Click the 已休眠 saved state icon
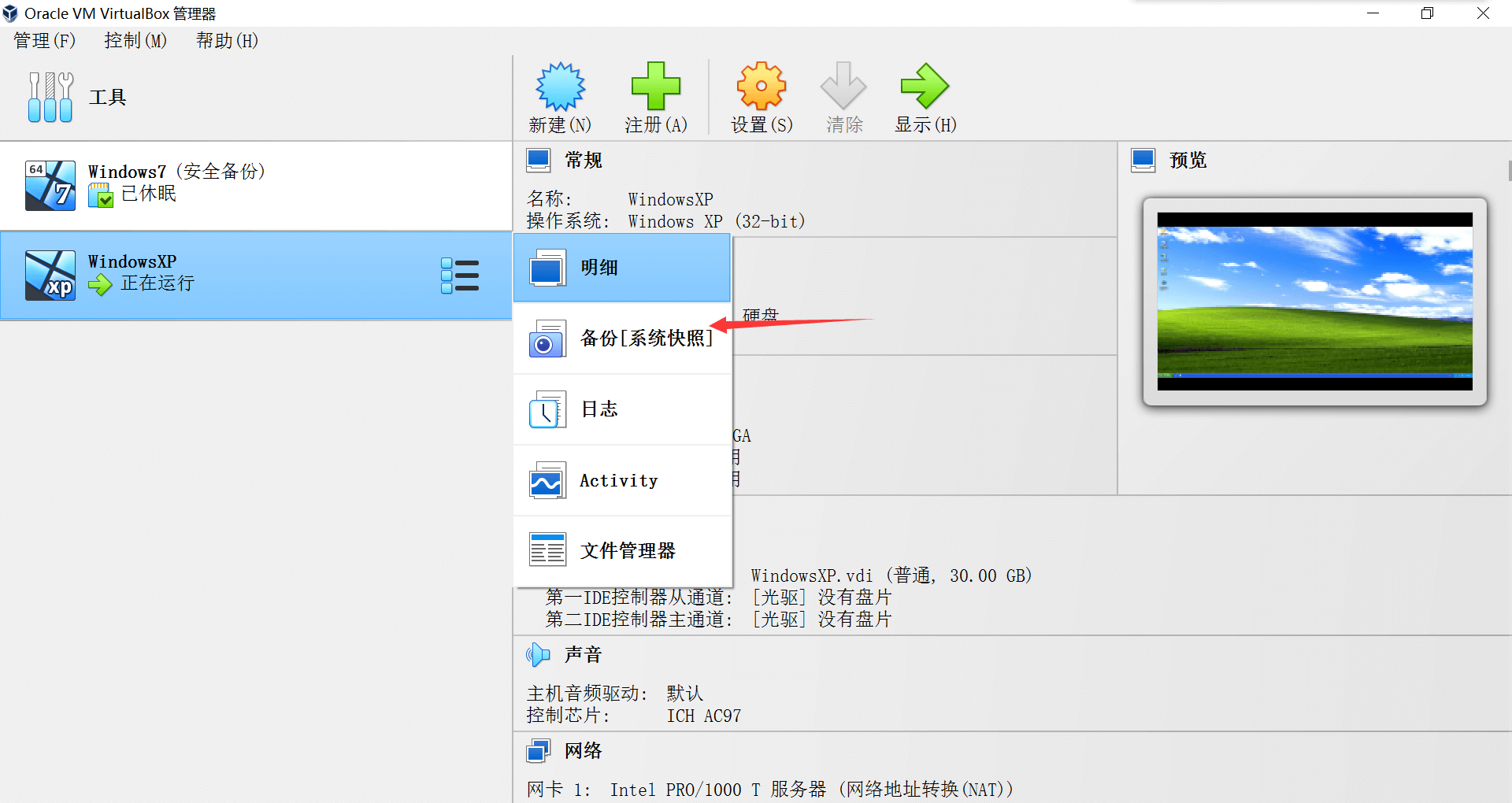 pyautogui.click(x=101, y=195)
